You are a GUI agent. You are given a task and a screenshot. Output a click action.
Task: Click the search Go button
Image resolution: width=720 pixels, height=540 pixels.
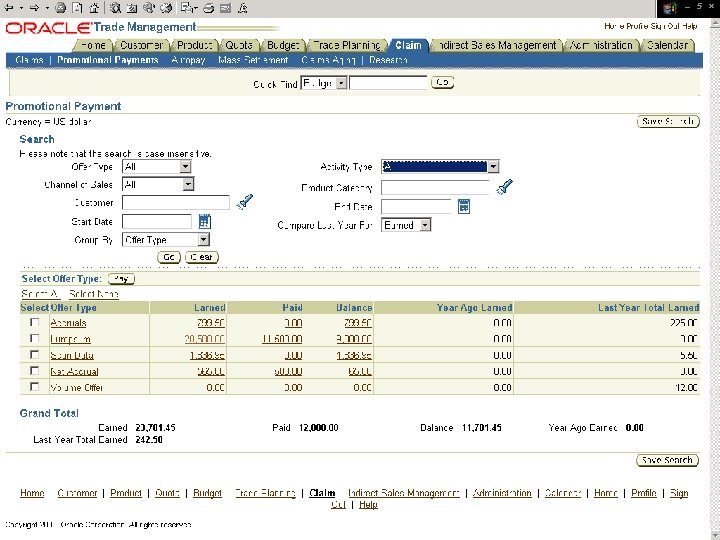169,257
